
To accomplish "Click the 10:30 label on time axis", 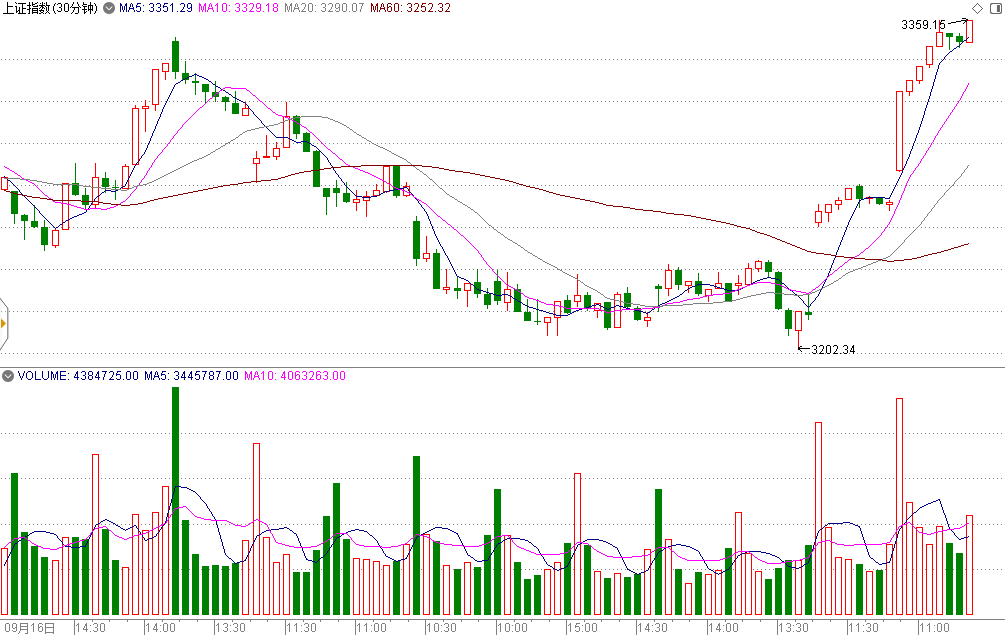I will (x=441, y=628).
